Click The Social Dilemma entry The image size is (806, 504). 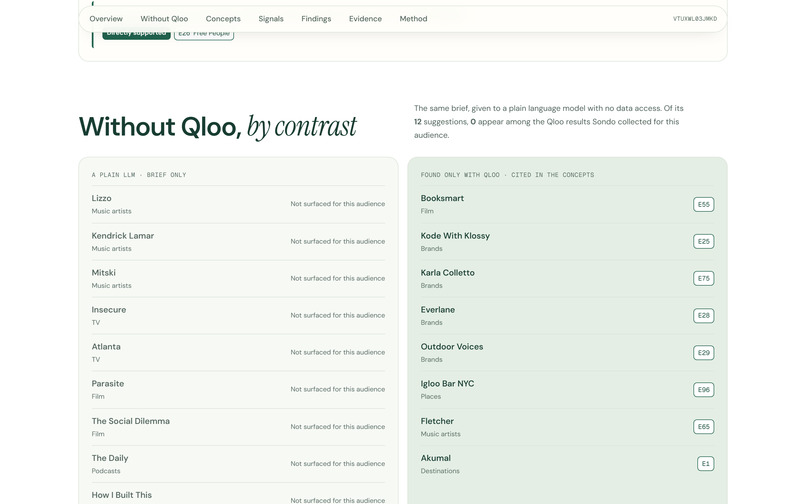coord(239,427)
